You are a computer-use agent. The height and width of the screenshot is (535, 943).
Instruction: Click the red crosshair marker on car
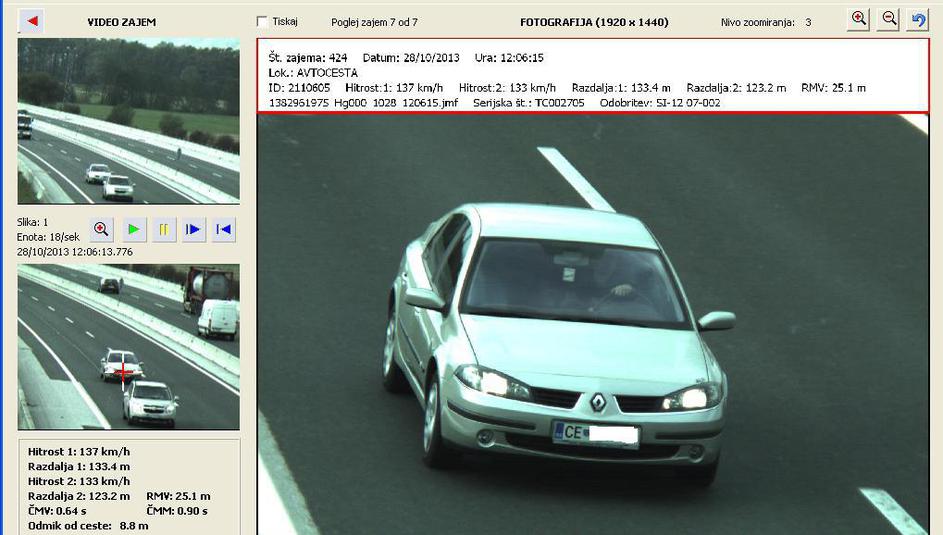(123, 373)
